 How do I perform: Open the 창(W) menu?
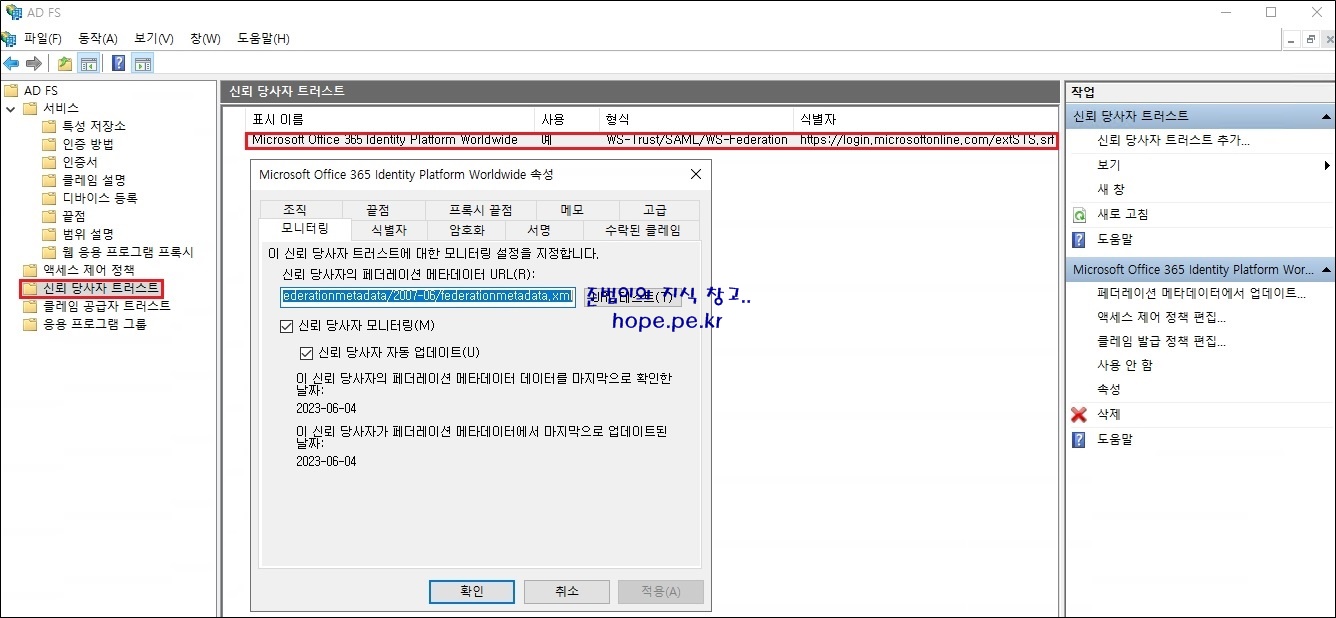tap(205, 38)
